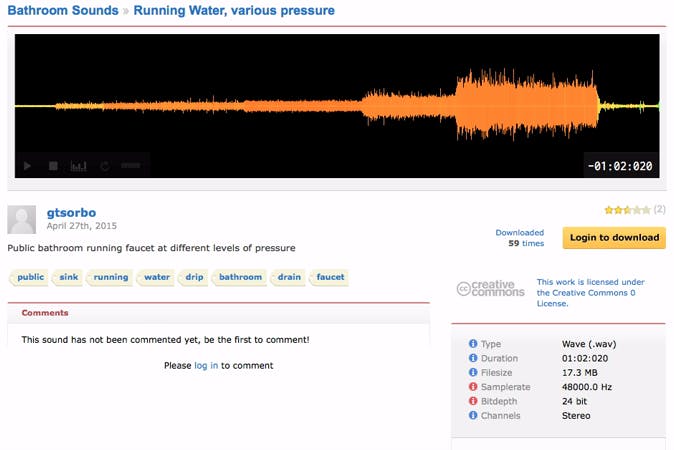
Task: Click the -01:02:020 time counter
Action: click(620, 166)
